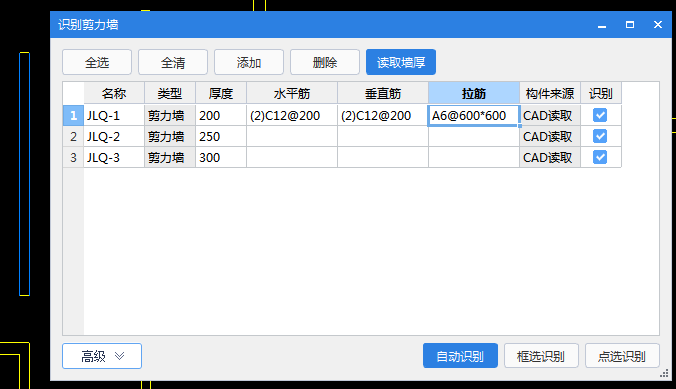The height and width of the screenshot is (389, 676).
Task: Close the 识别剪力墙 dialog
Action: point(657,25)
